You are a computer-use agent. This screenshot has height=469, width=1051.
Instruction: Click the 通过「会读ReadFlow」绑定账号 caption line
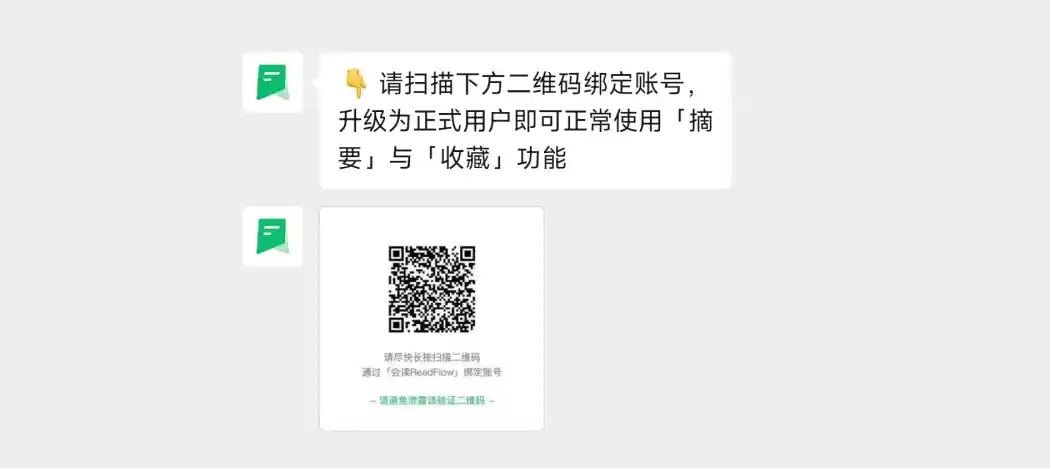coord(432,372)
